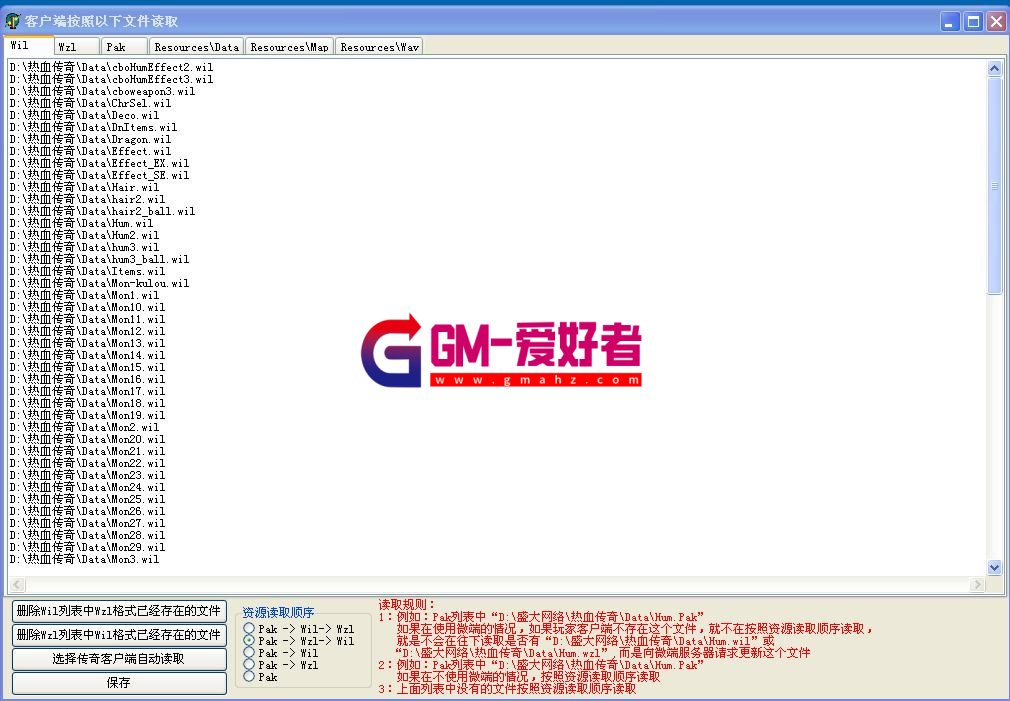
Task: Select read order Pak -> Wil-> Wzl
Action: point(299,629)
